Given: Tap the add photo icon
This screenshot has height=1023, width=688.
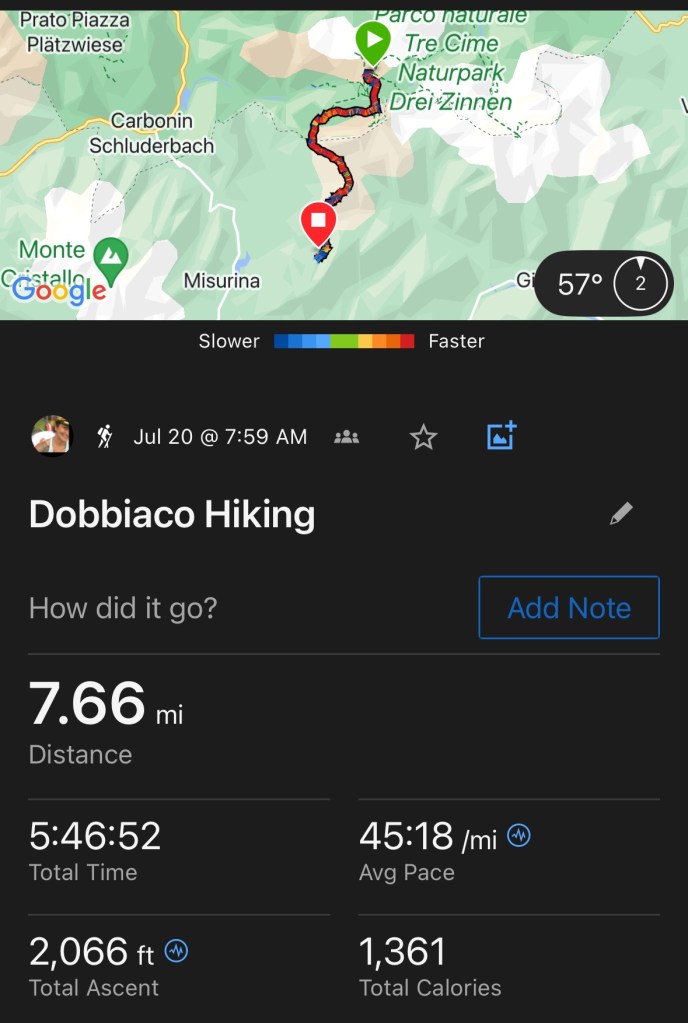Looking at the screenshot, I should [x=501, y=436].
